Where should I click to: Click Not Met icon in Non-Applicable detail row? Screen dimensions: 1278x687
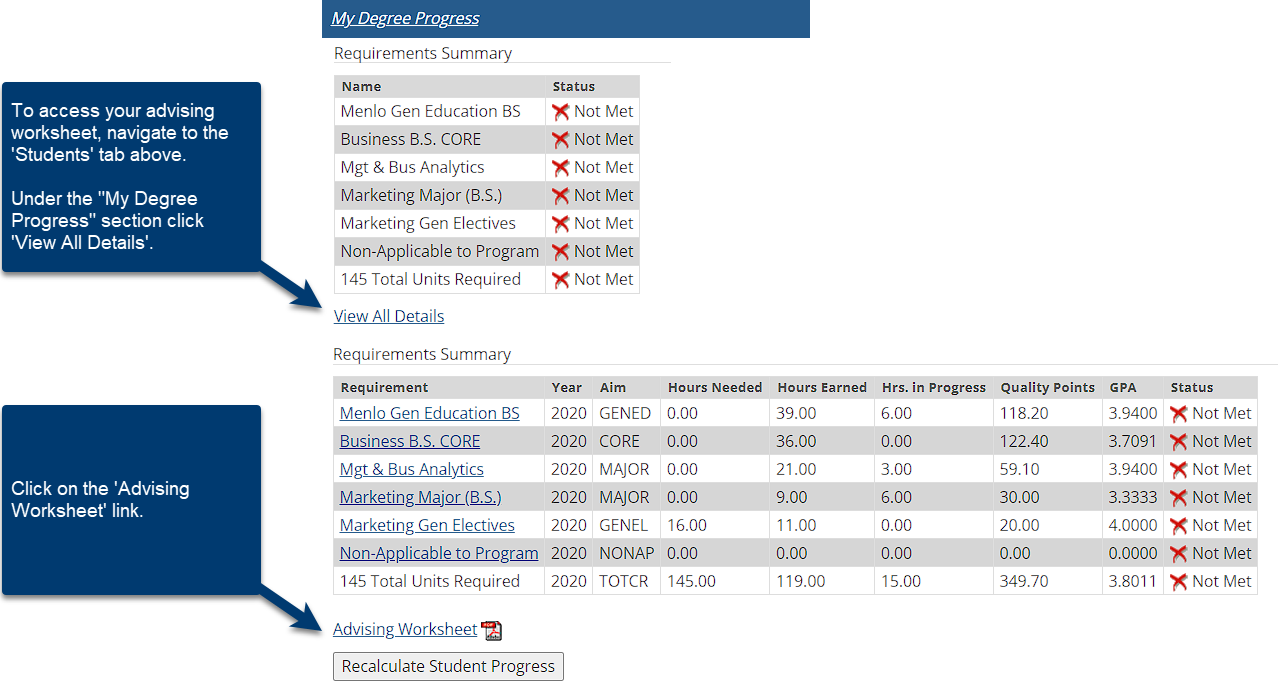(1179, 554)
